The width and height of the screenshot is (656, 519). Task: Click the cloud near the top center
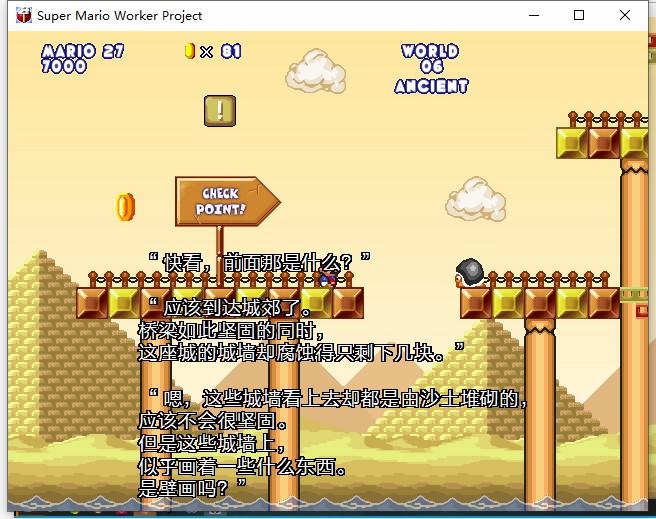coord(316,71)
